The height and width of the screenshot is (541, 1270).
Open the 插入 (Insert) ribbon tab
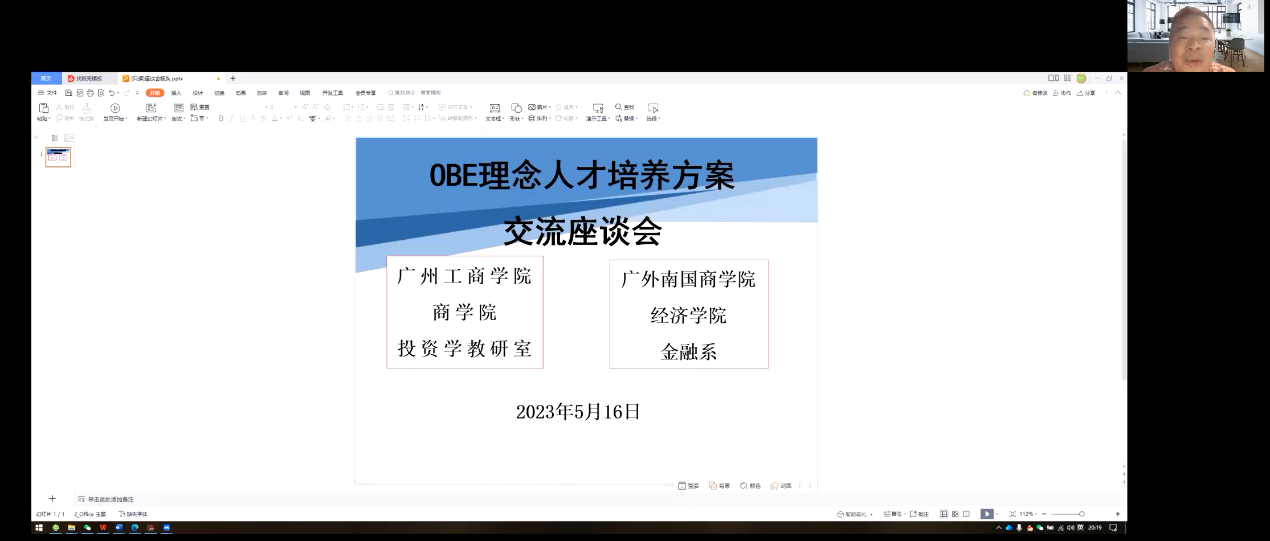coord(176,93)
